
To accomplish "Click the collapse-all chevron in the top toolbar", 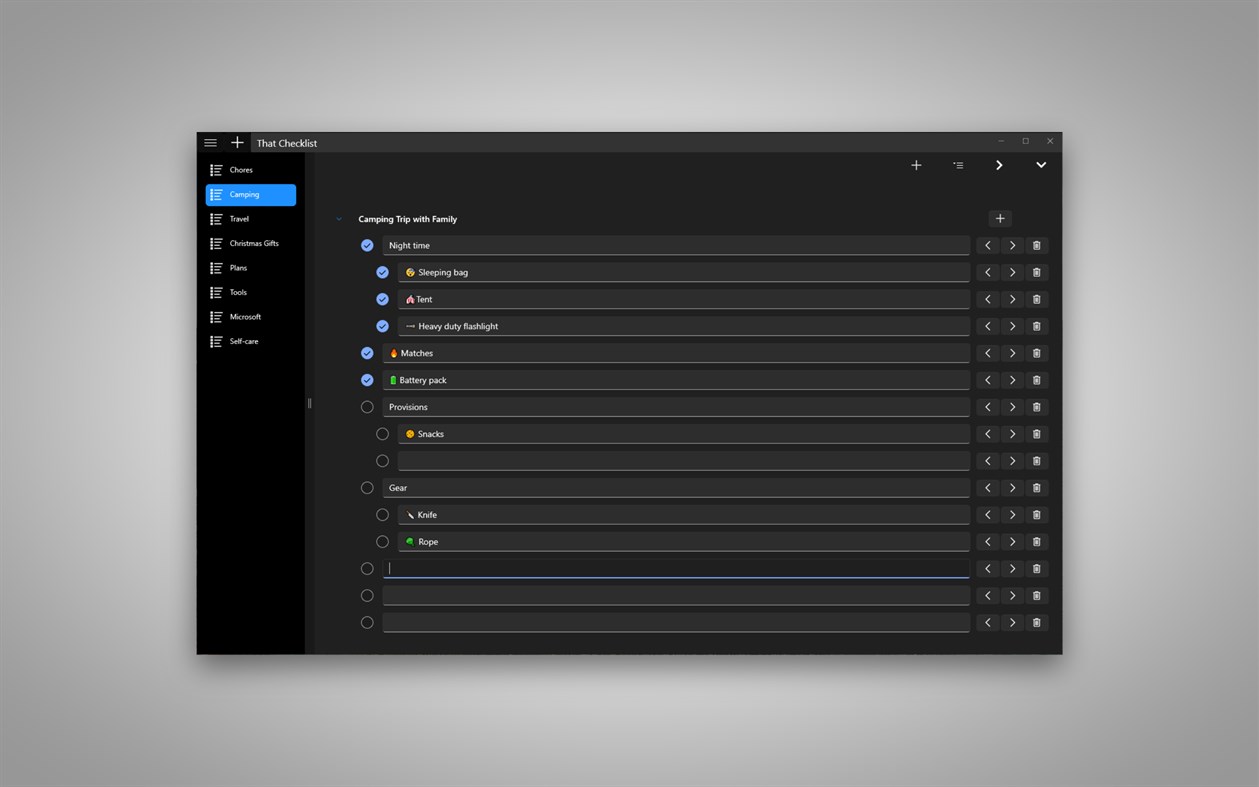I will pos(1040,165).
